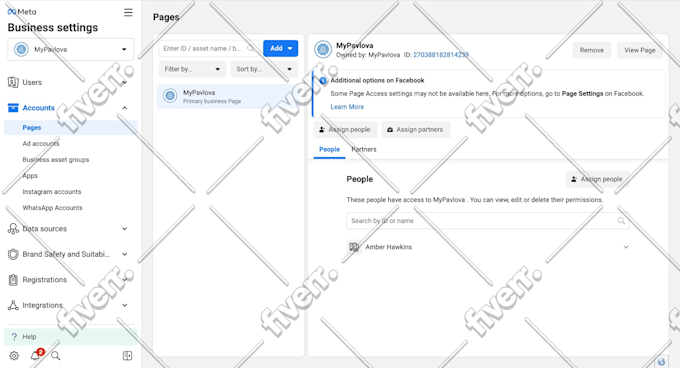Click the info icon in Additional options notice
The height and width of the screenshot is (368, 680).
click(323, 81)
